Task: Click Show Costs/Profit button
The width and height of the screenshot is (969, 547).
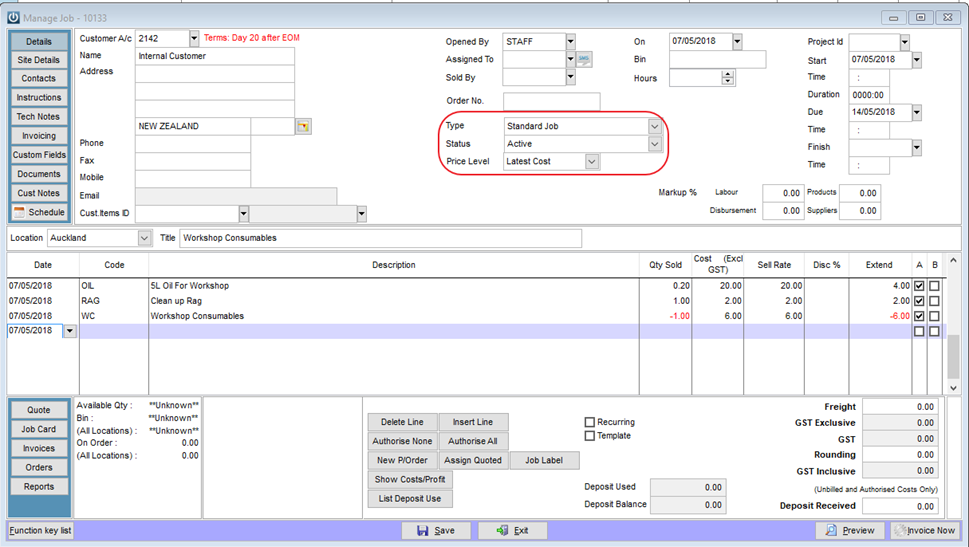Action: 410,479
